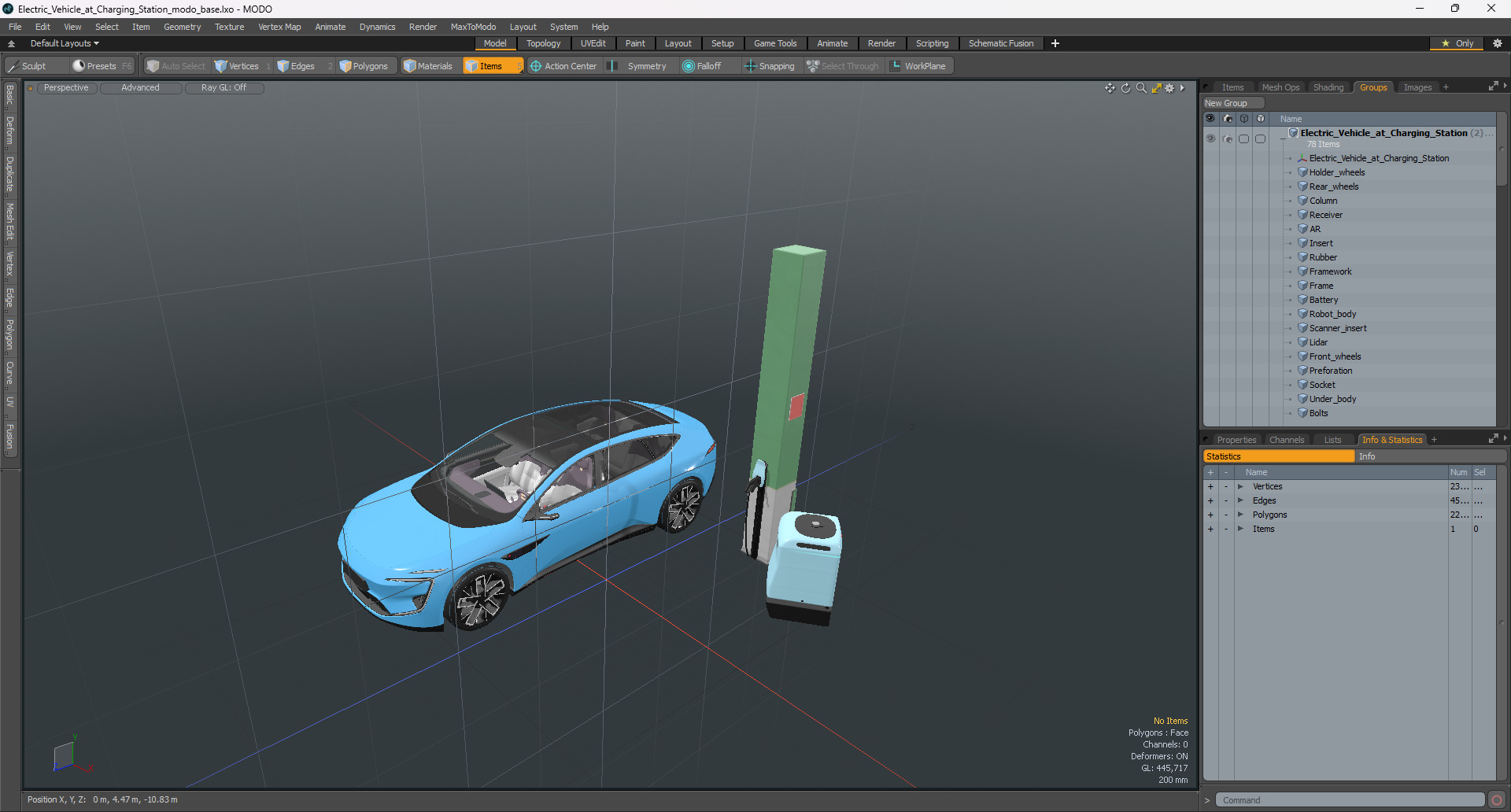Click the Auto Select button

(176, 66)
